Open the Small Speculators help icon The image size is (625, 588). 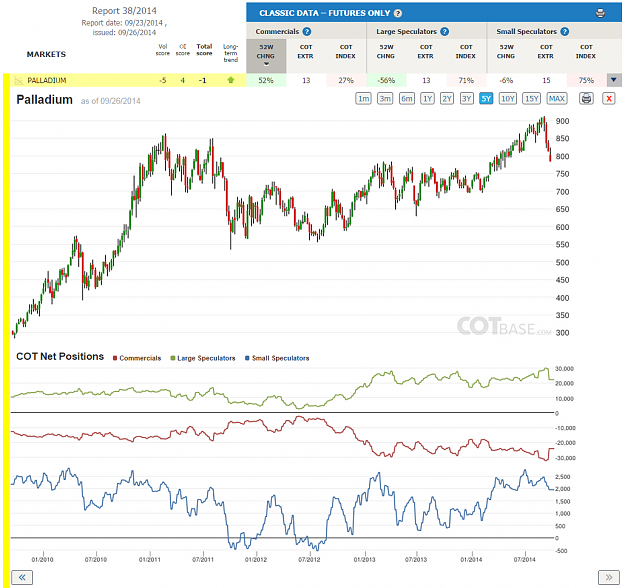(564, 31)
